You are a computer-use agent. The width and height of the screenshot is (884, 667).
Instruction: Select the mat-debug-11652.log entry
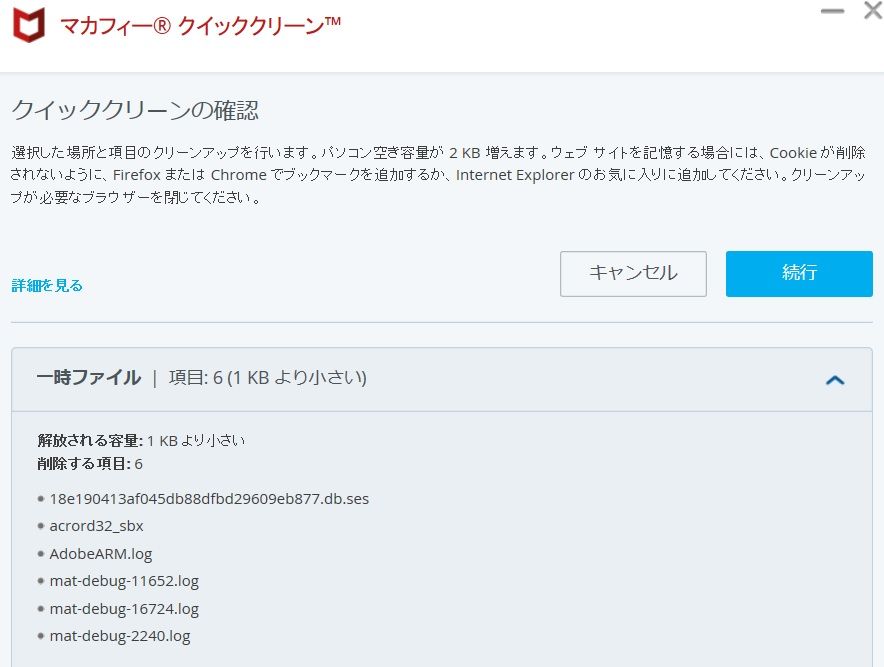(x=124, y=581)
